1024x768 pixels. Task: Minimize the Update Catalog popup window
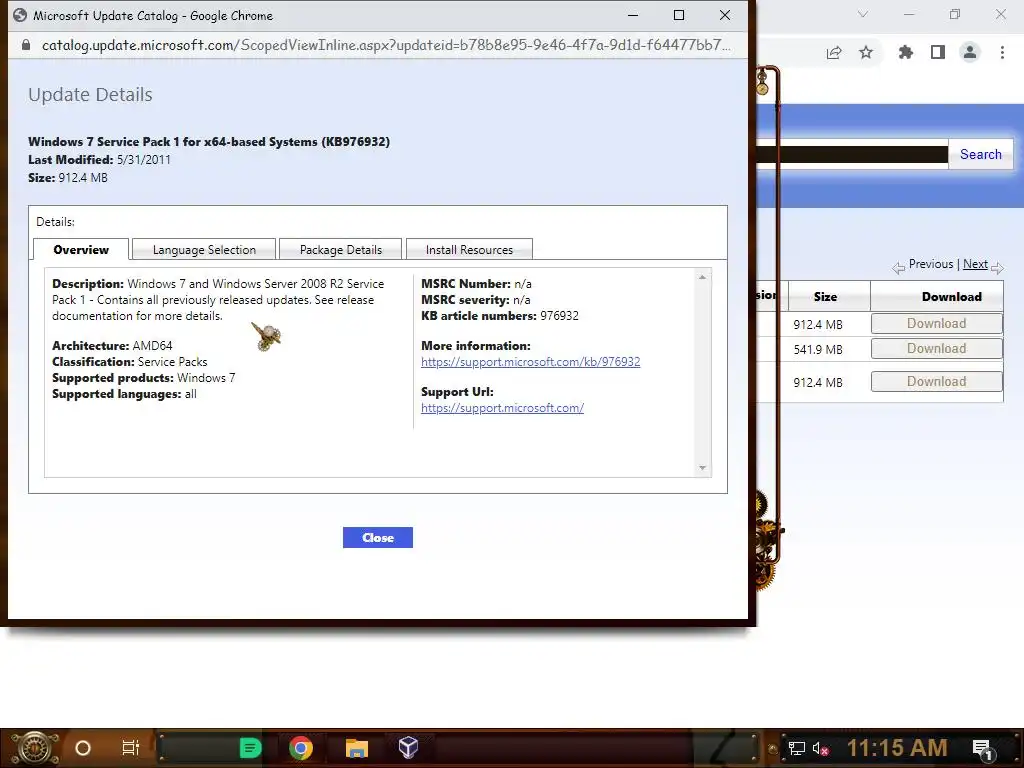tap(633, 15)
